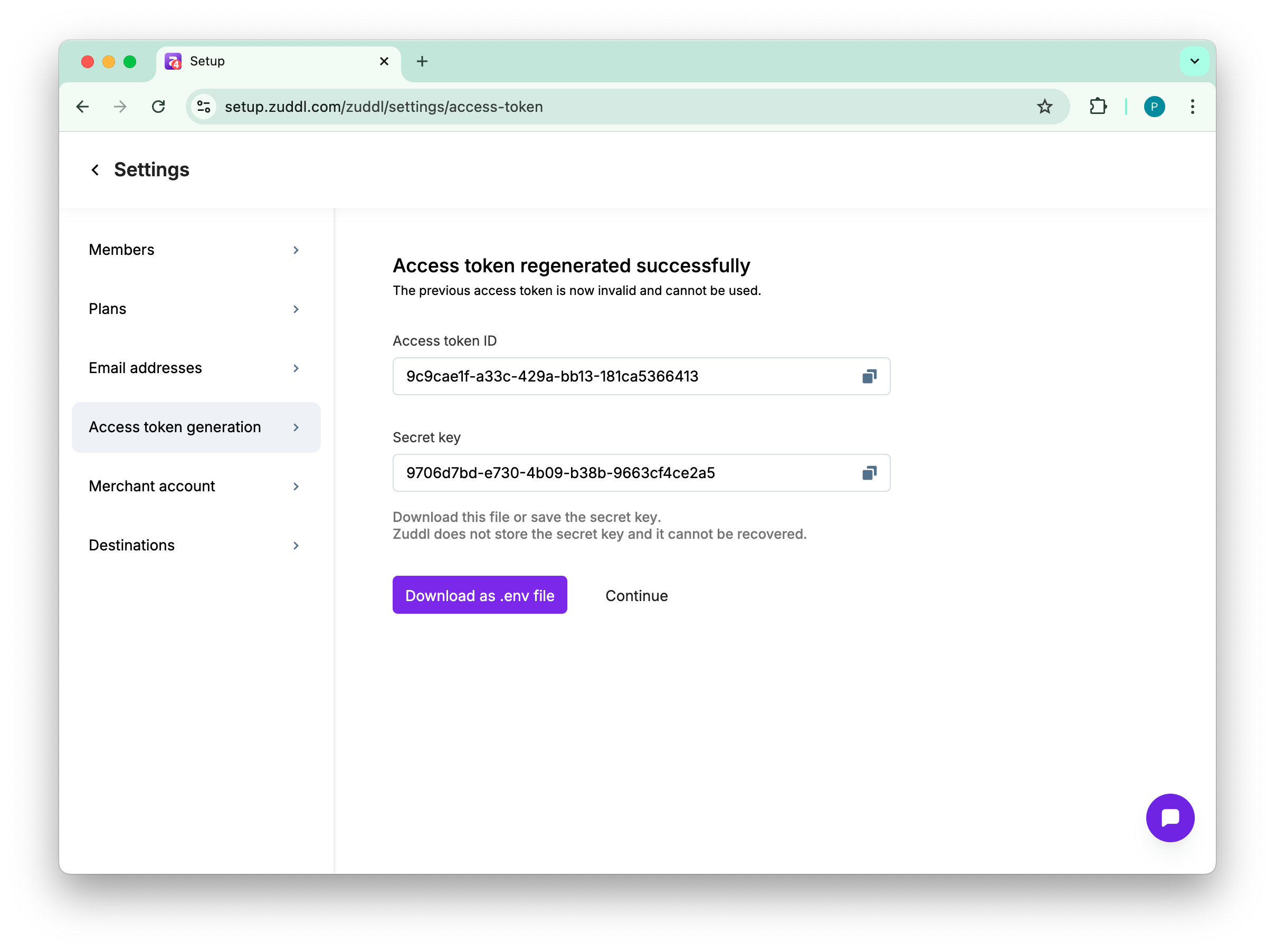The height and width of the screenshot is (952, 1275).
Task: Open tab search dropdown arrow
Action: point(1194,61)
